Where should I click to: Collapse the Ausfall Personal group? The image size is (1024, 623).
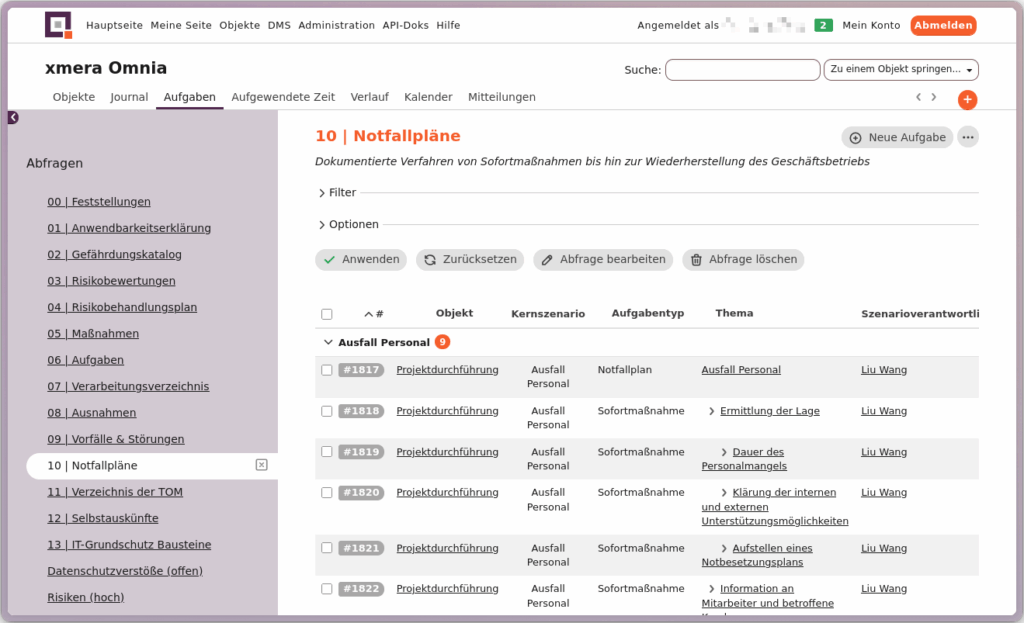coord(328,342)
